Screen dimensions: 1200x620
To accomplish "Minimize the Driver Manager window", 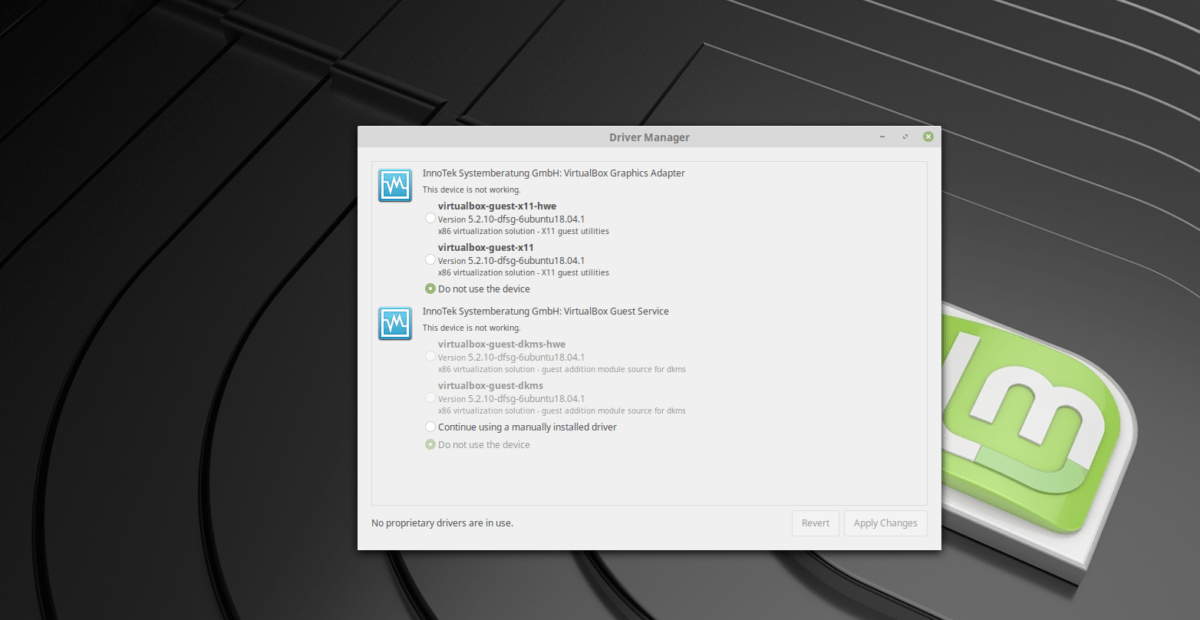I will pyautogui.click(x=882, y=137).
